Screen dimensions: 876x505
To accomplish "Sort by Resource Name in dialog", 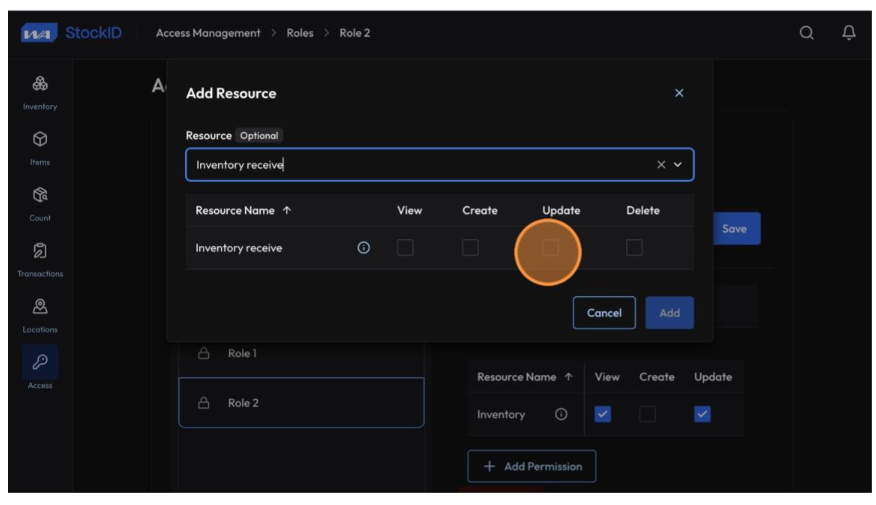I will pyautogui.click(x=243, y=211).
